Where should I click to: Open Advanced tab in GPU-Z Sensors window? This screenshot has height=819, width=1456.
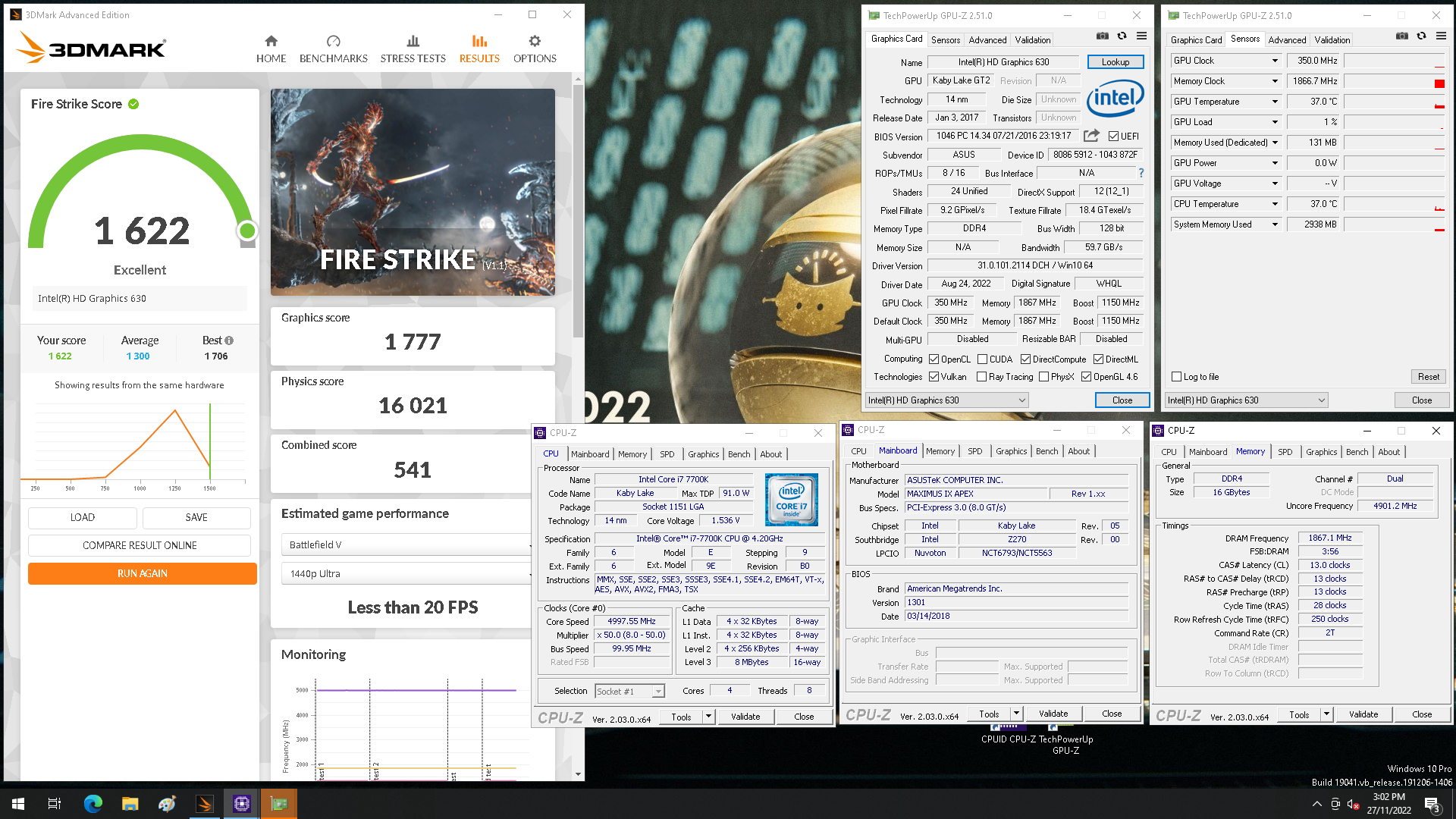click(1287, 40)
